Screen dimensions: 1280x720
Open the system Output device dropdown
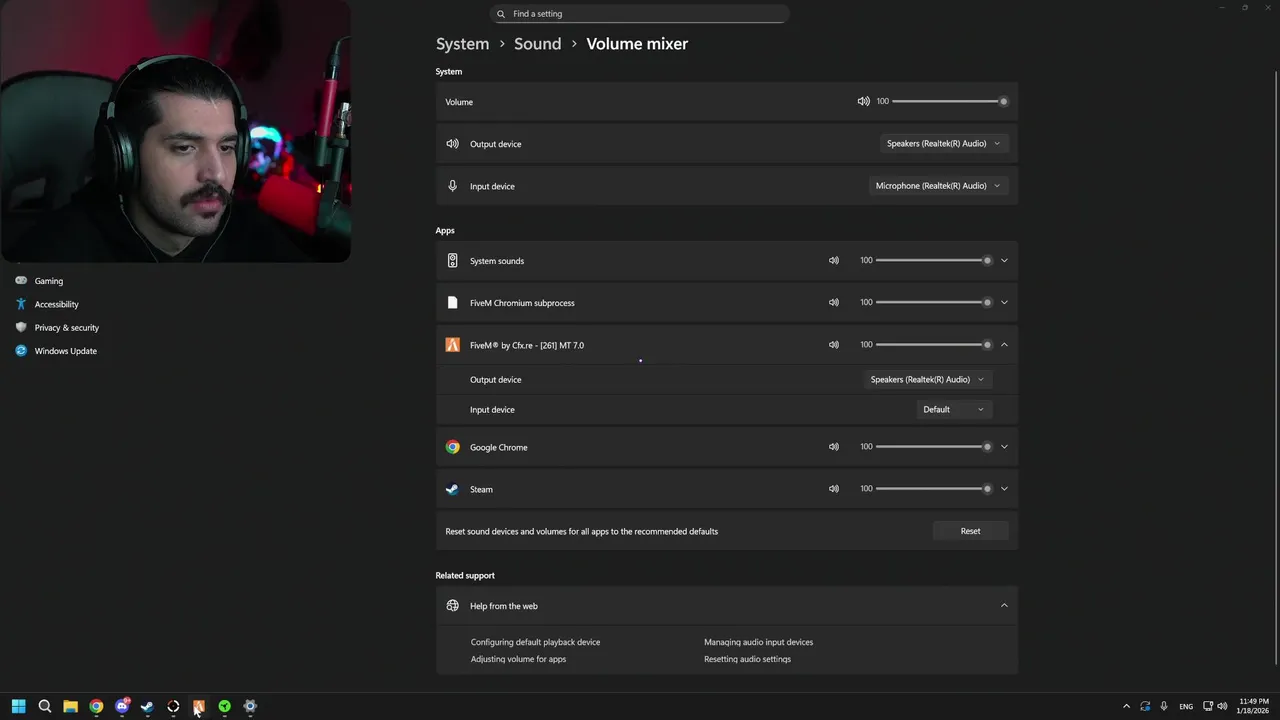943,144
